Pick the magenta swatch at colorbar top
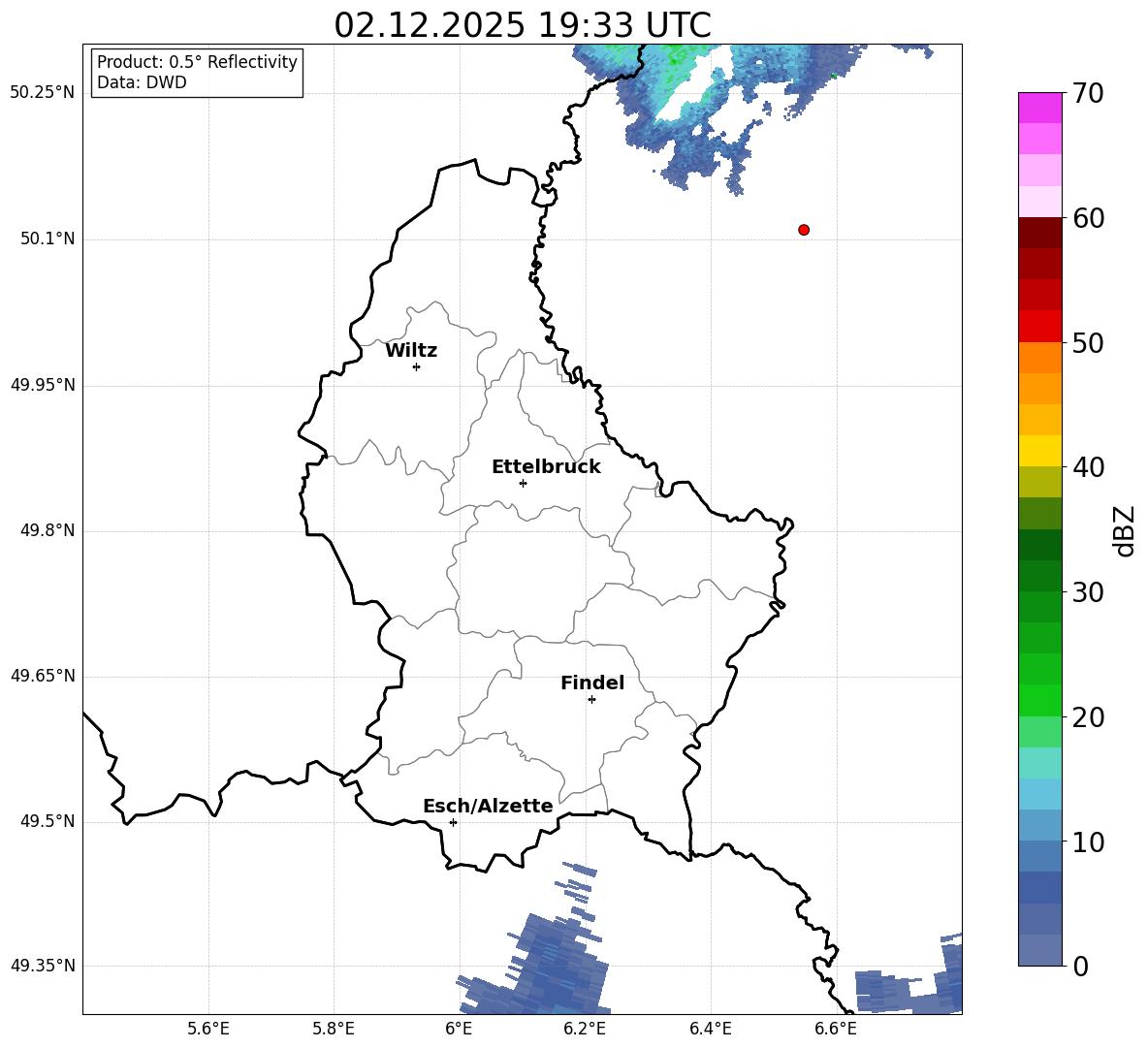The image size is (1148, 1048). (x=1039, y=109)
